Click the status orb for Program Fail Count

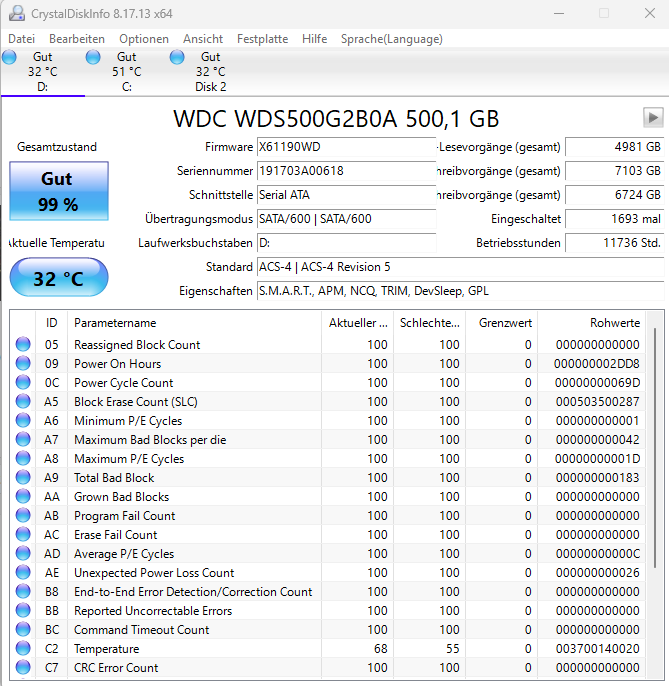pyautogui.click(x=23, y=515)
